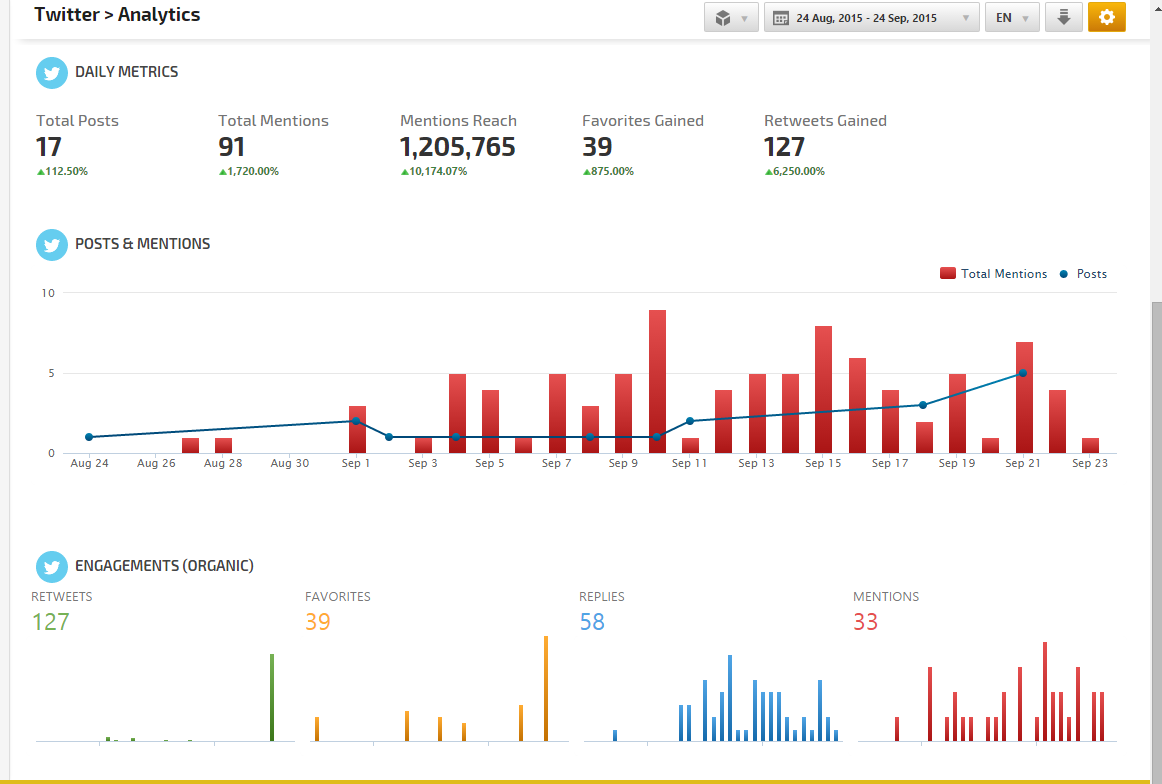
Task: Click the tallest orange bar in Favorites chart
Action: [x=546, y=688]
